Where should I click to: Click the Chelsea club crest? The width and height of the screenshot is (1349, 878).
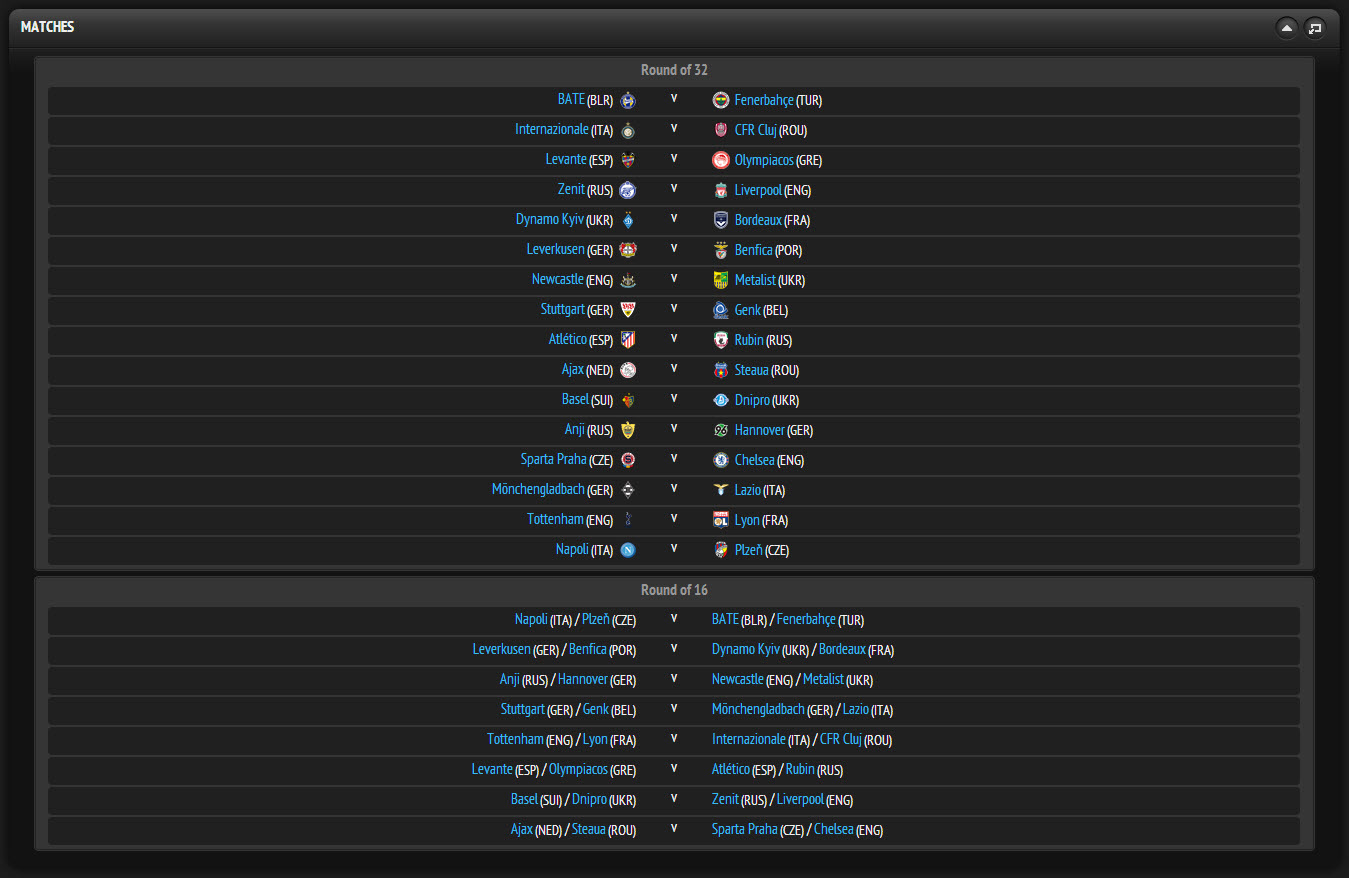[x=721, y=460]
